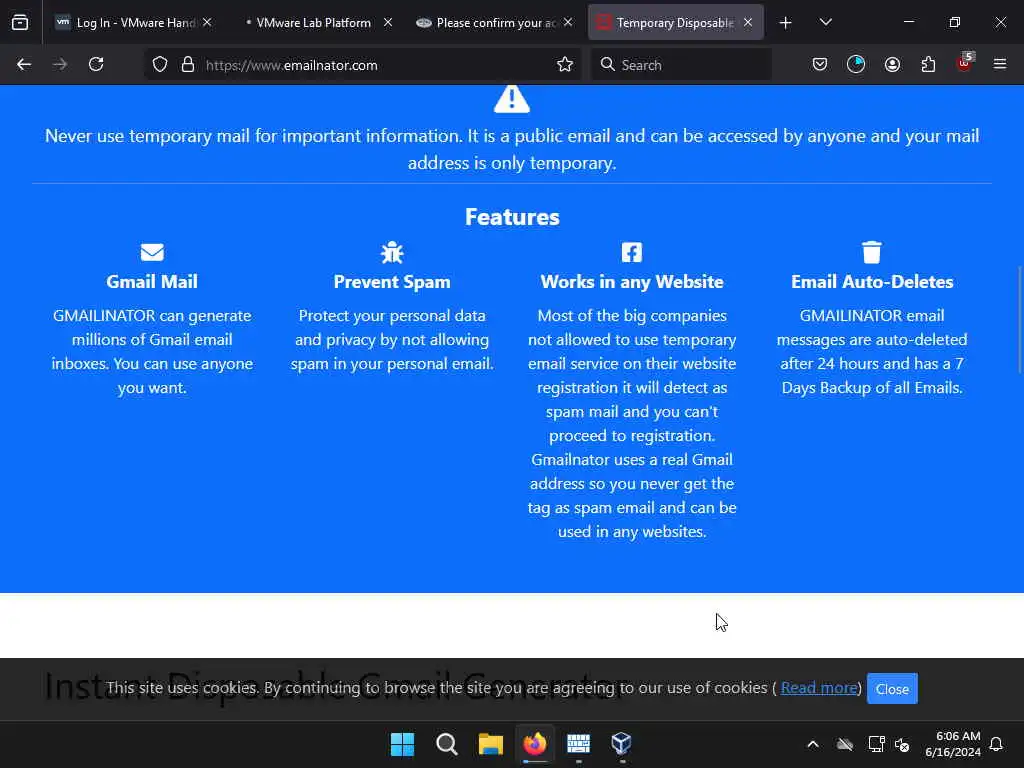Viewport: 1024px width, 768px height.
Task: Click Firefox icon in taskbar
Action: (534, 744)
